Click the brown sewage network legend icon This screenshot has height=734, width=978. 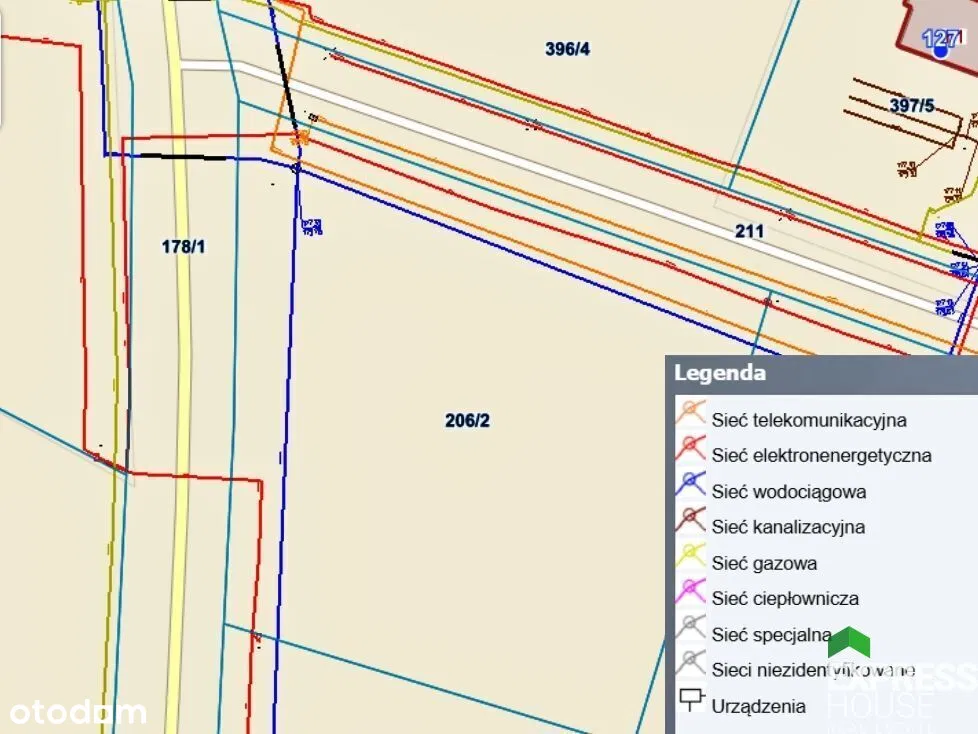point(691,521)
